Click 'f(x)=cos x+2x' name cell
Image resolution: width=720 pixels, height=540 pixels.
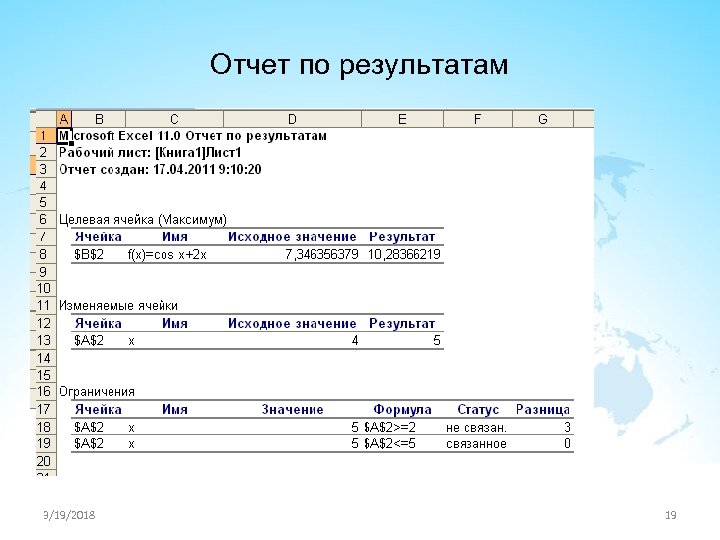click(167, 254)
